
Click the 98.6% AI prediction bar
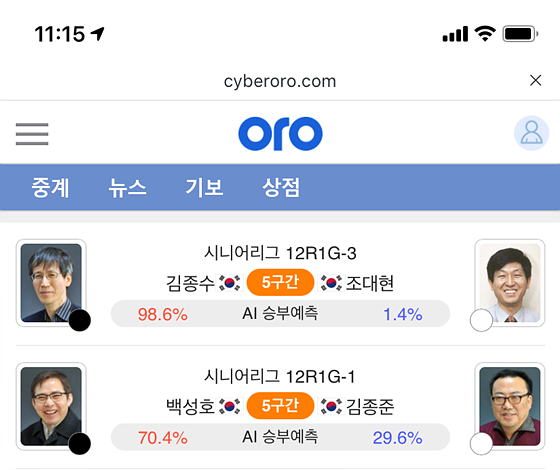tap(280, 314)
